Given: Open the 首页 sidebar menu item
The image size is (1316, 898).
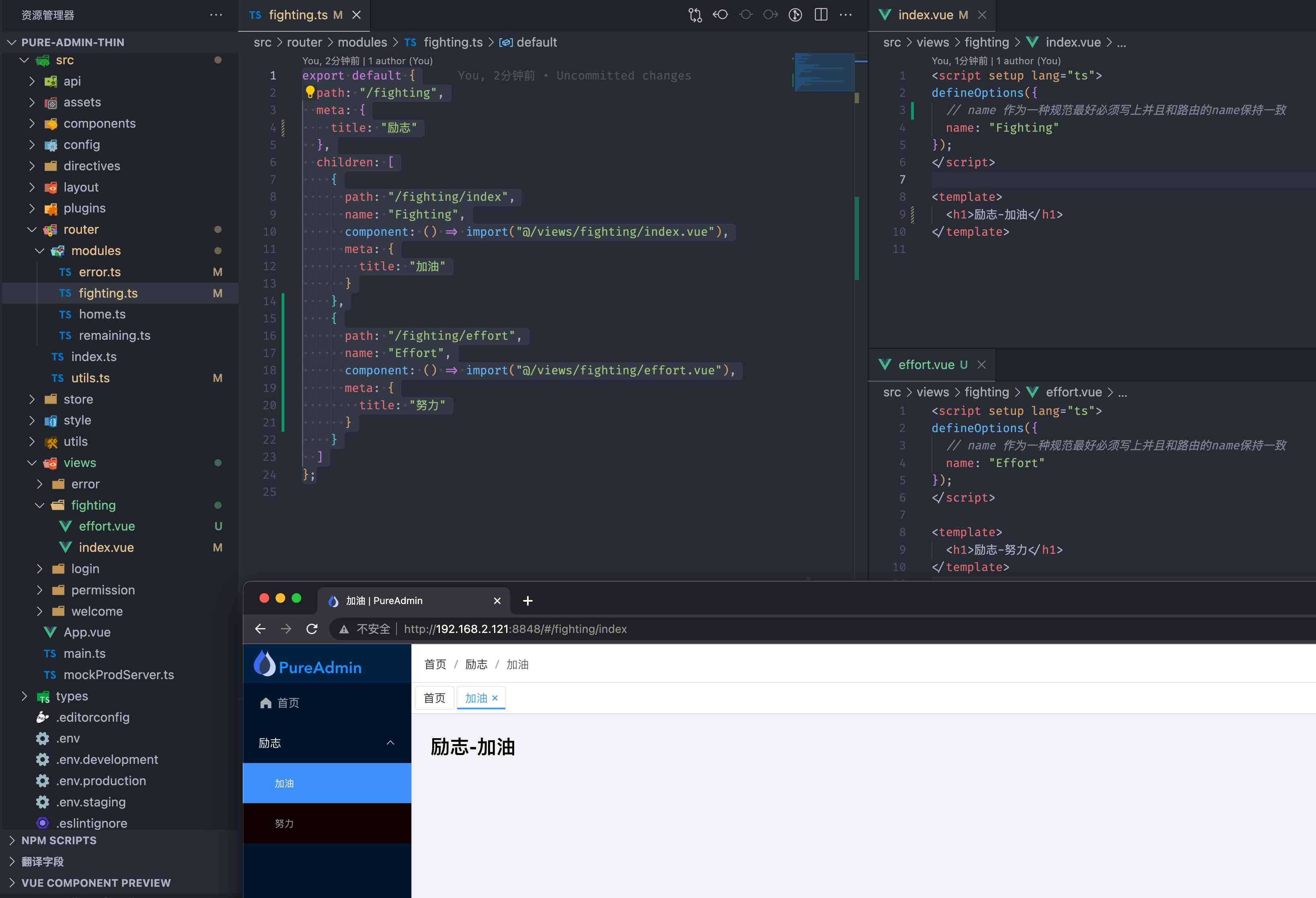Looking at the screenshot, I should (288, 703).
